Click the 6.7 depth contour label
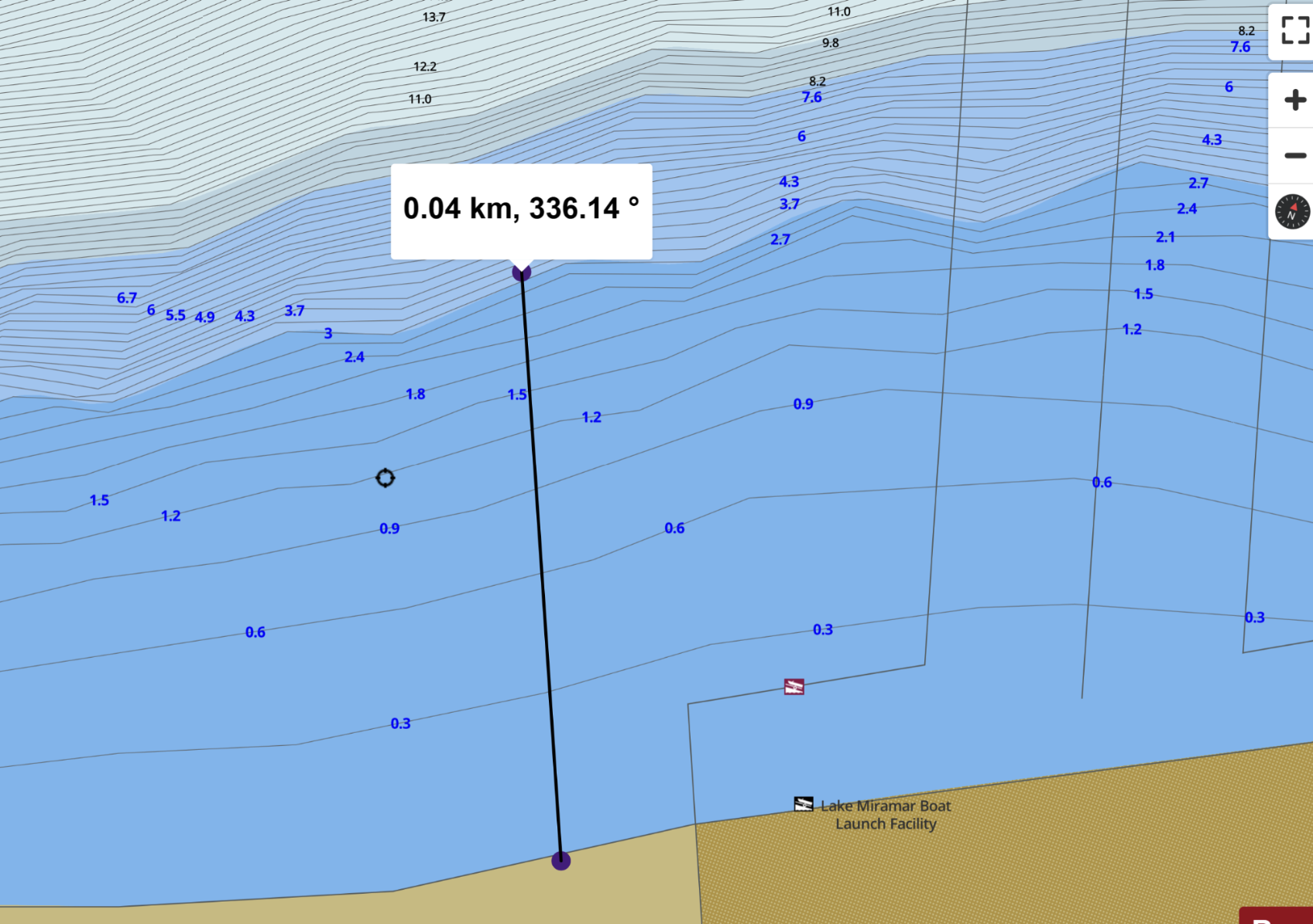Image resolution: width=1313 pixels, height=924 pixels. click(127, 298)
